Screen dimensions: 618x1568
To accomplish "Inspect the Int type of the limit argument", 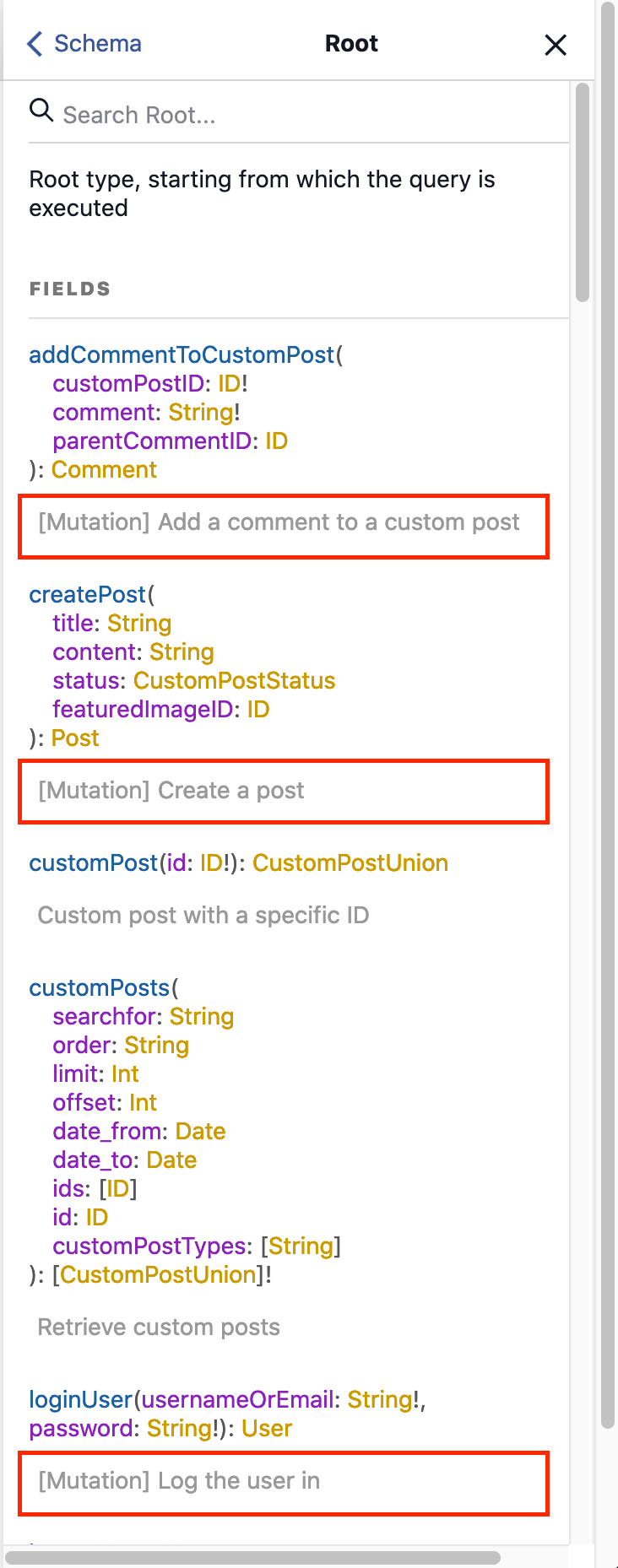I will pos(124,1073).
